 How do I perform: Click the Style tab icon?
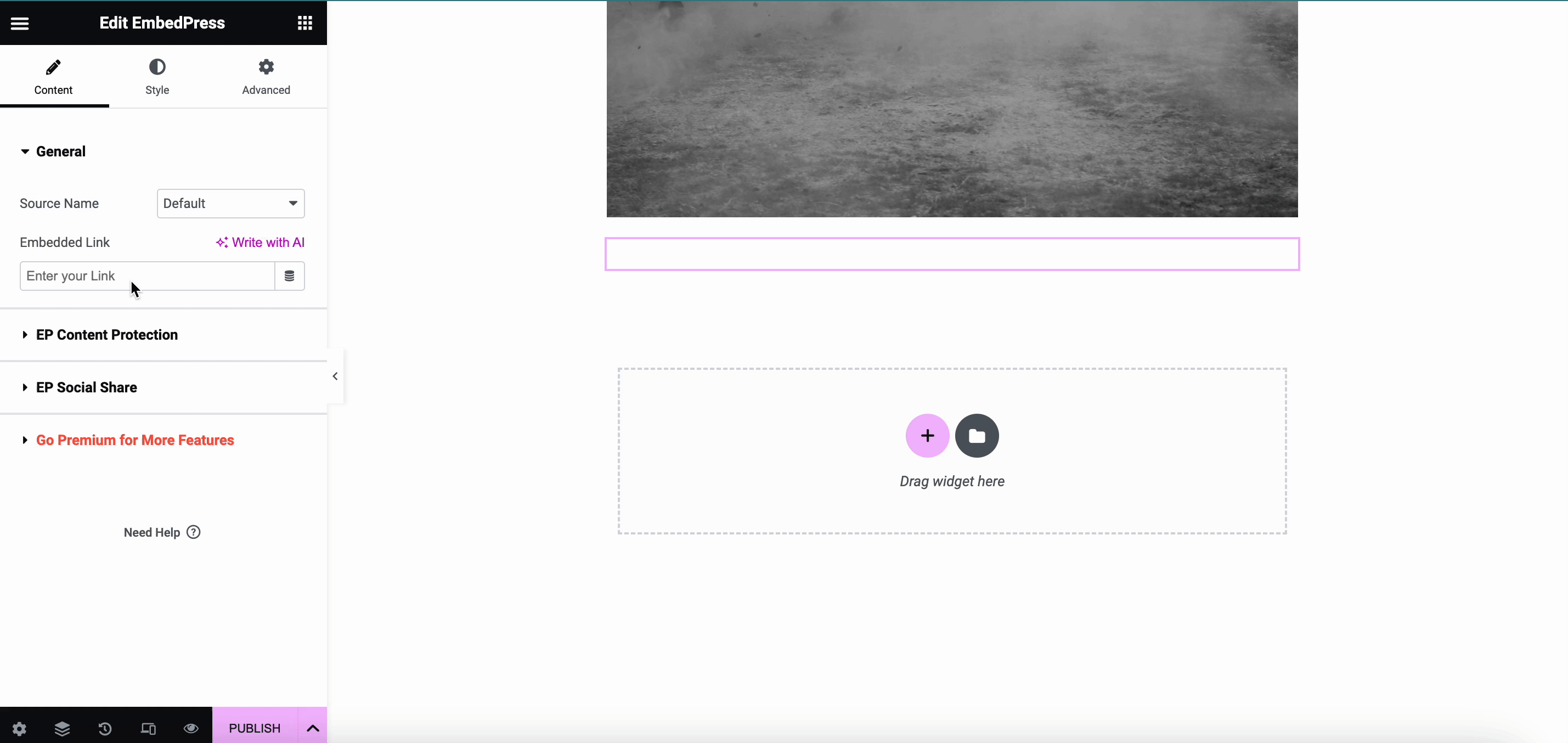(157, 67)
